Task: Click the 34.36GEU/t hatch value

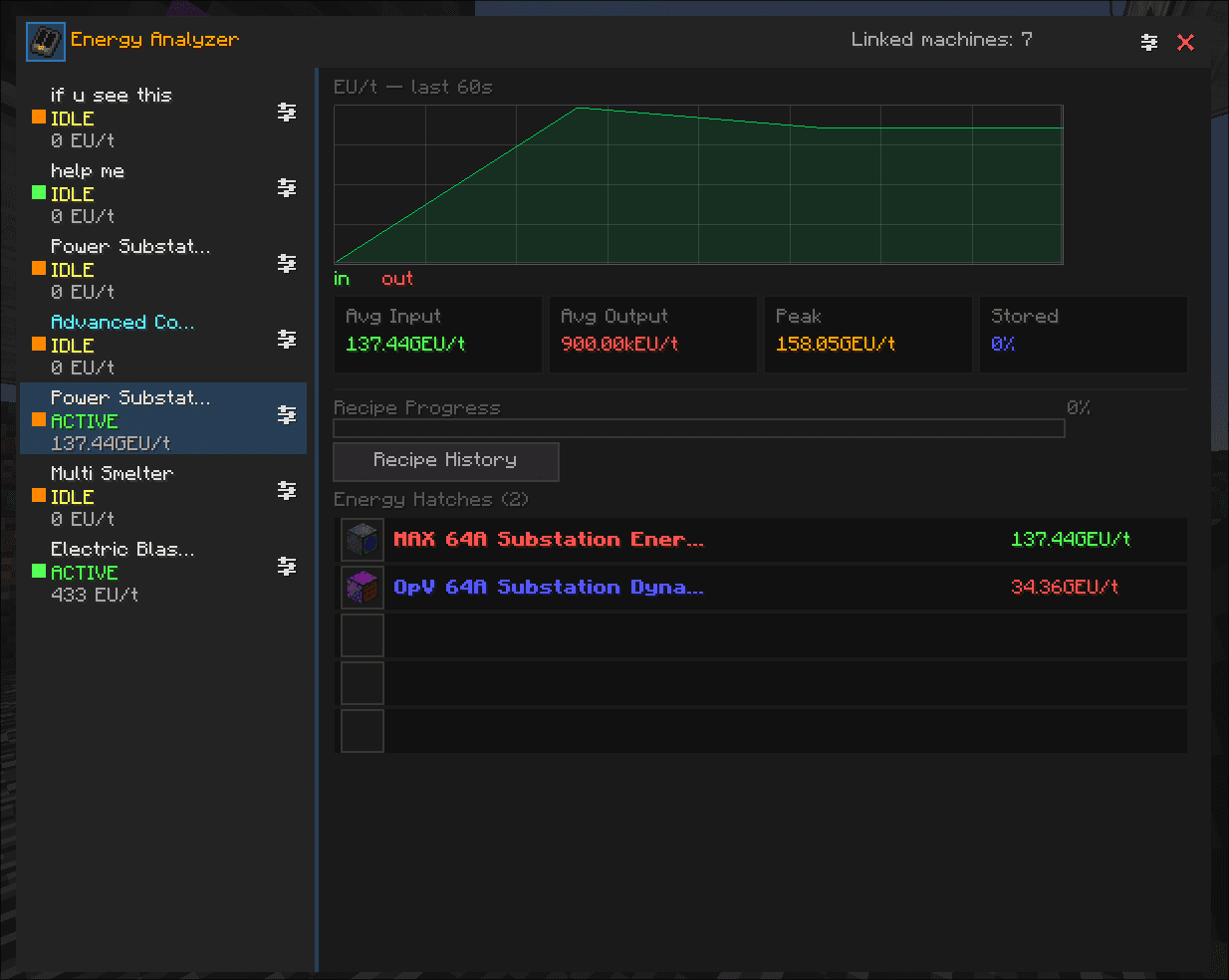Action: (x=1065, y=588)
